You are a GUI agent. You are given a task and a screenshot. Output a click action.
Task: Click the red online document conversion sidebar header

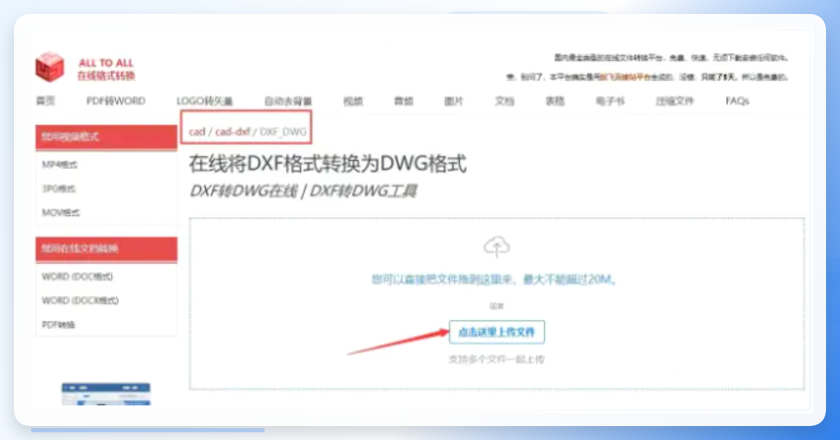[106, 249]
